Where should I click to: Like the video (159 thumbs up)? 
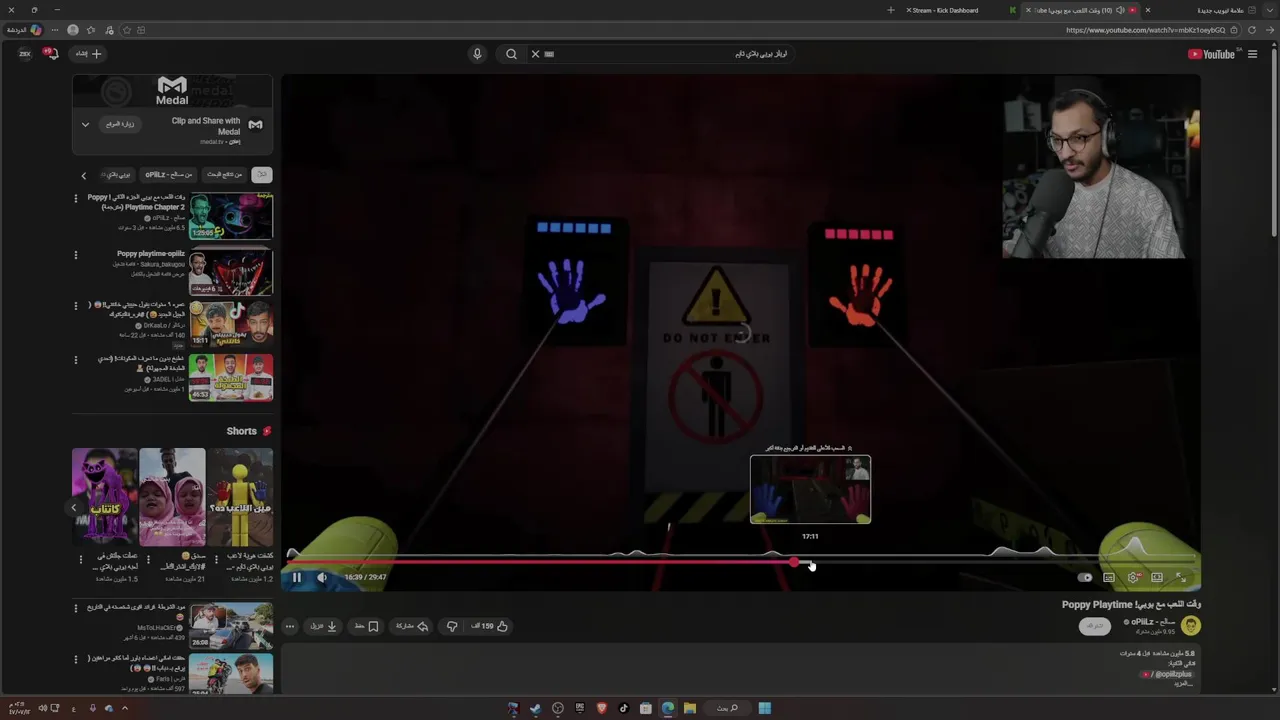click(490, 626)
